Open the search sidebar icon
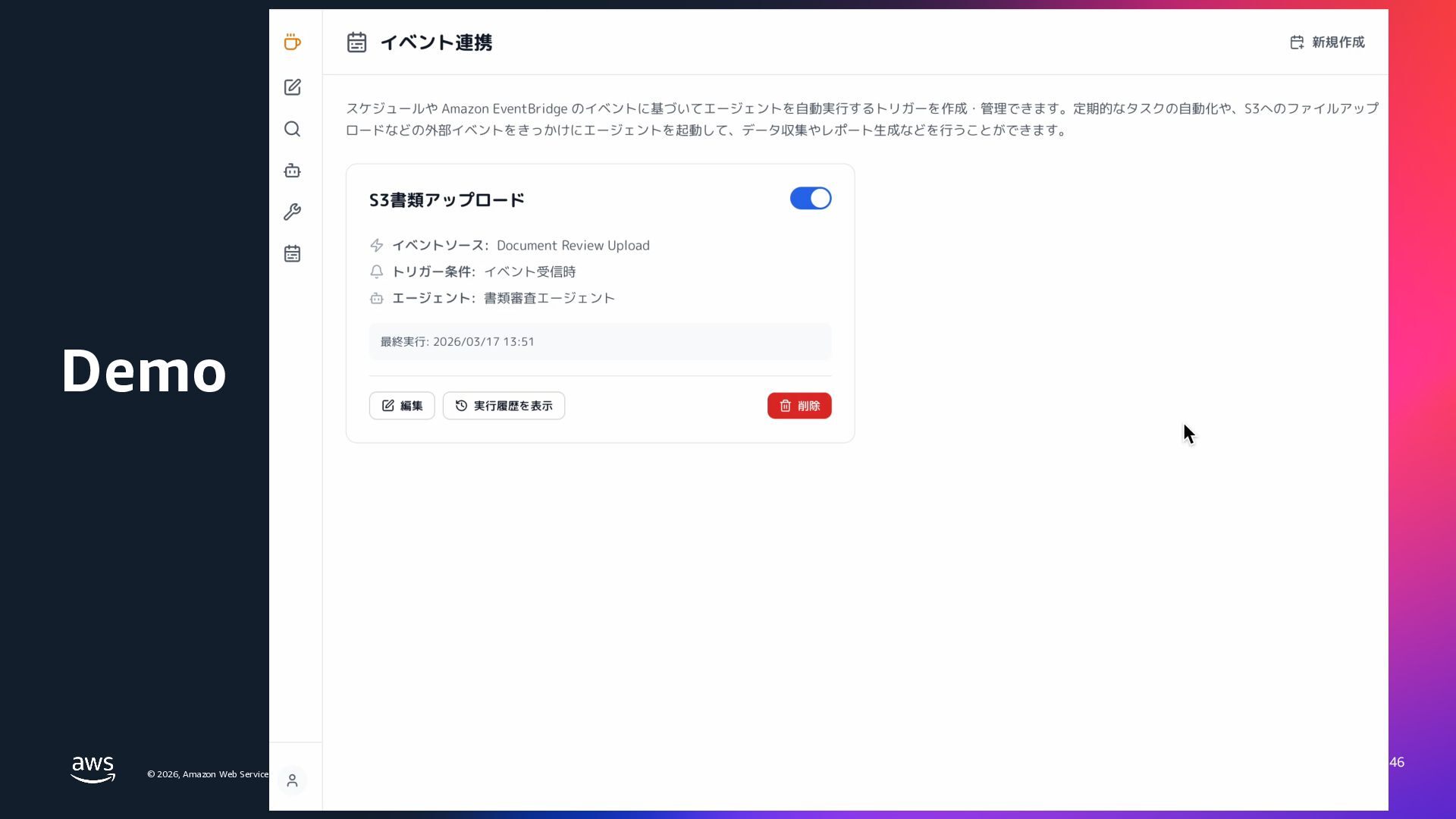 (292, 129)
